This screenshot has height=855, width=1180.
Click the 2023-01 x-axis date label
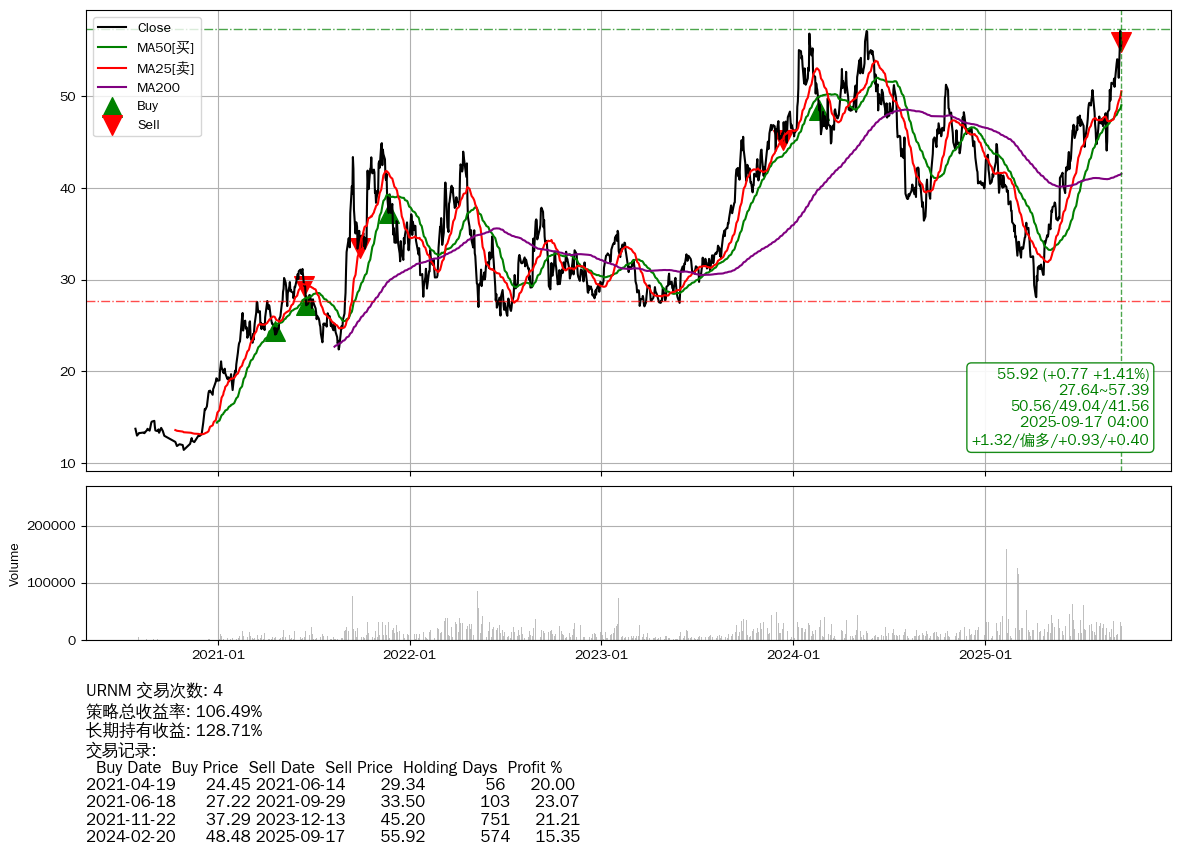(602, 655)
